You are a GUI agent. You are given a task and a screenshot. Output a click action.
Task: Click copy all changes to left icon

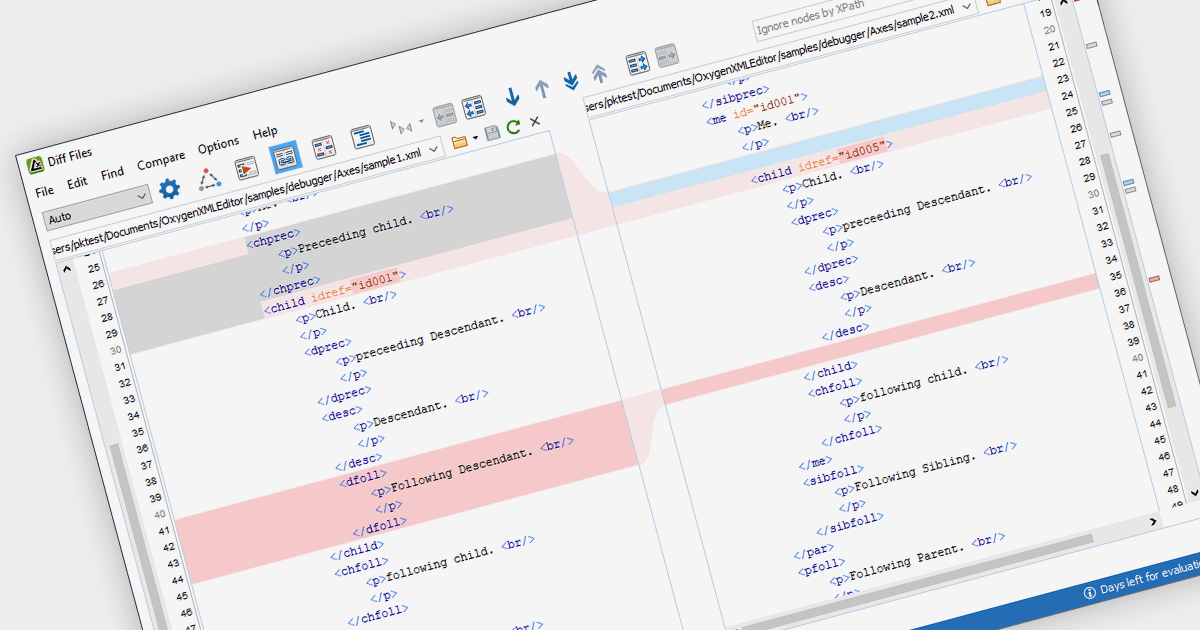coord(473,108)
